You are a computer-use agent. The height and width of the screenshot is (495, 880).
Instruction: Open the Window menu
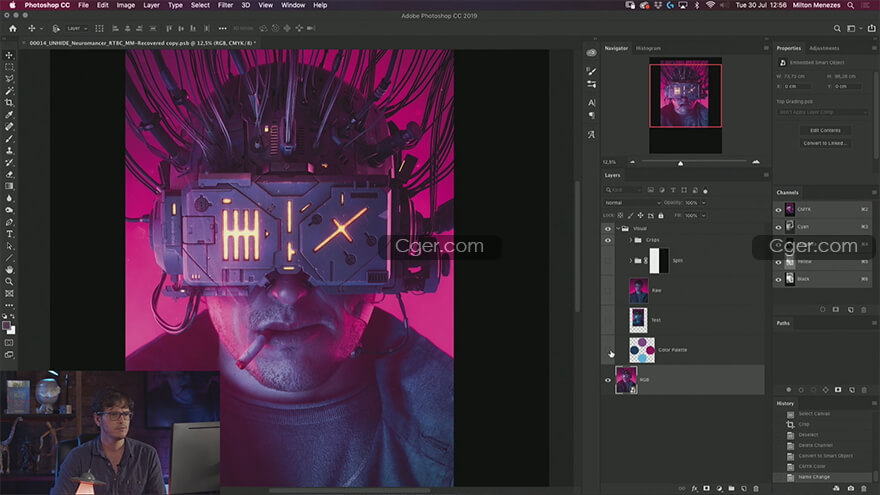(293, 5)
